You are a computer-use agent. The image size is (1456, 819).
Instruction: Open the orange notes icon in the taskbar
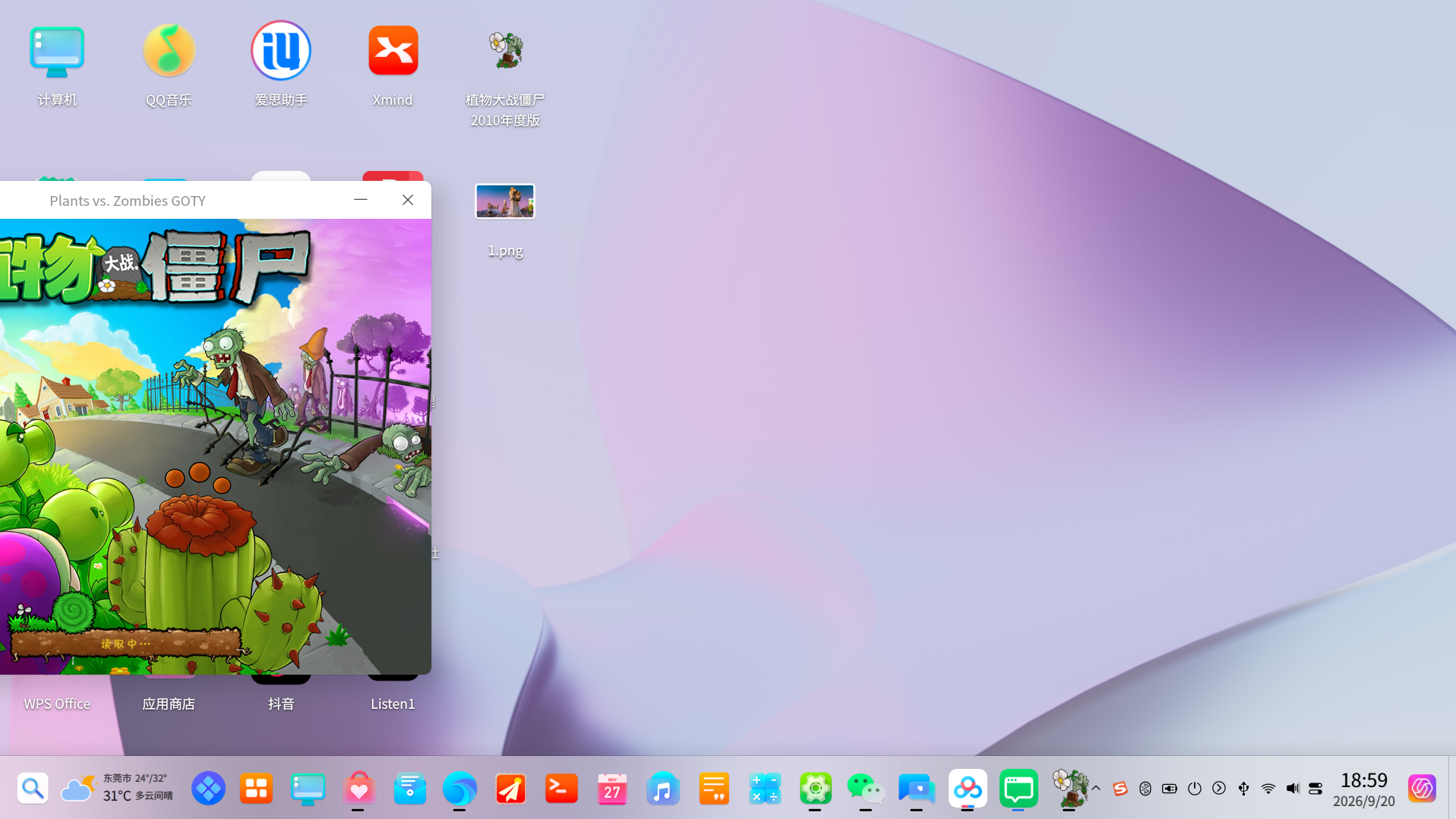tap(714, 789)
